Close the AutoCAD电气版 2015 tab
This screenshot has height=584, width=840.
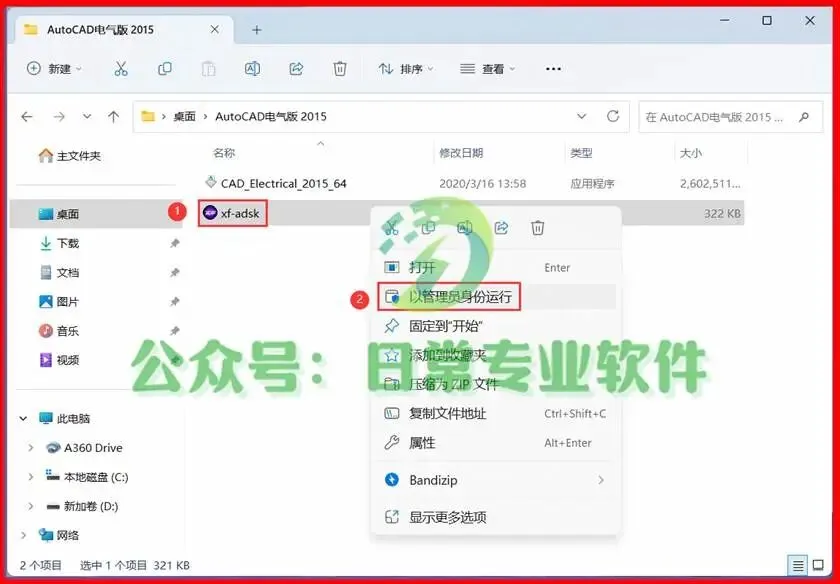point(214,29)
